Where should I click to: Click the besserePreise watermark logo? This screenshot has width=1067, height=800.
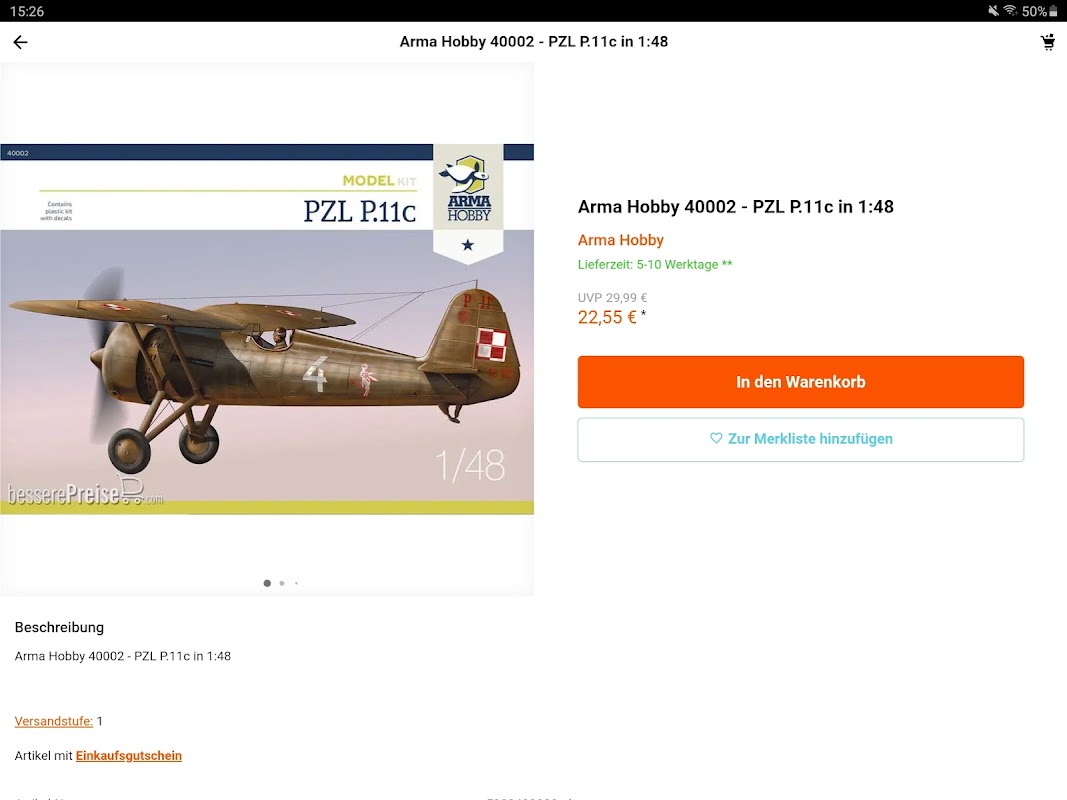click(x=85, y=493)
